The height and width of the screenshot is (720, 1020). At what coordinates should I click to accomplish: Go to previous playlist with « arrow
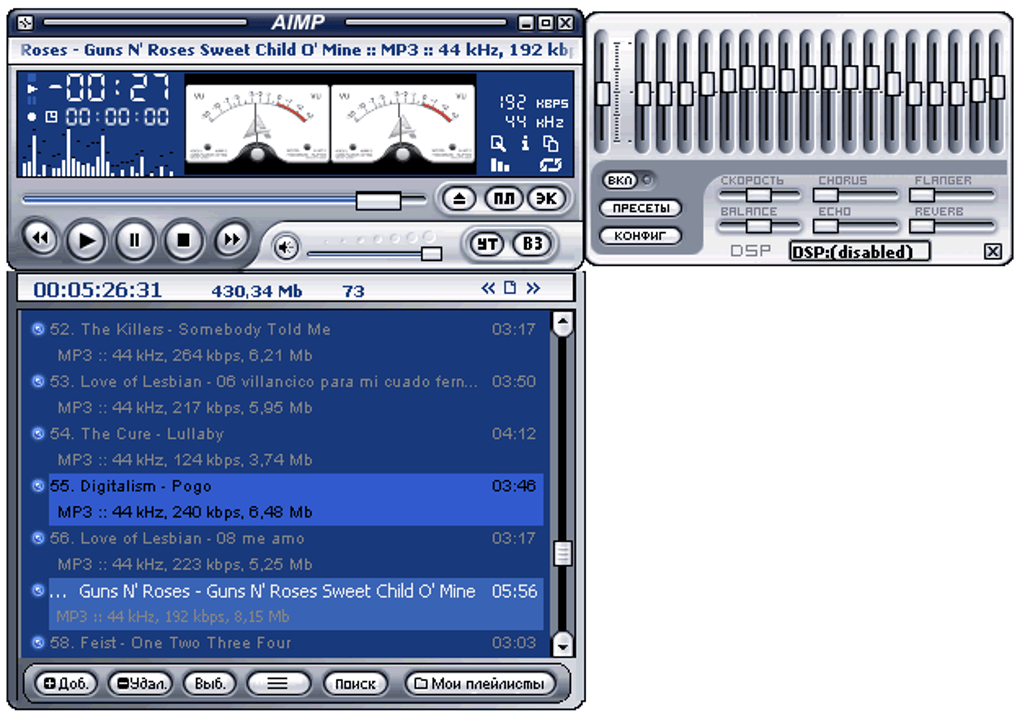[488, 288]
